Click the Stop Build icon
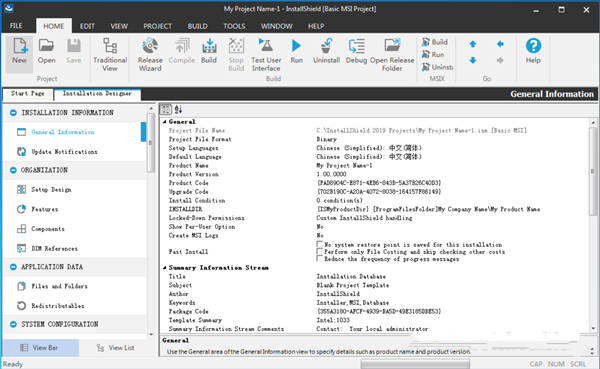The image size is (600, 369). pyautogui.click(x=236, y=55)
